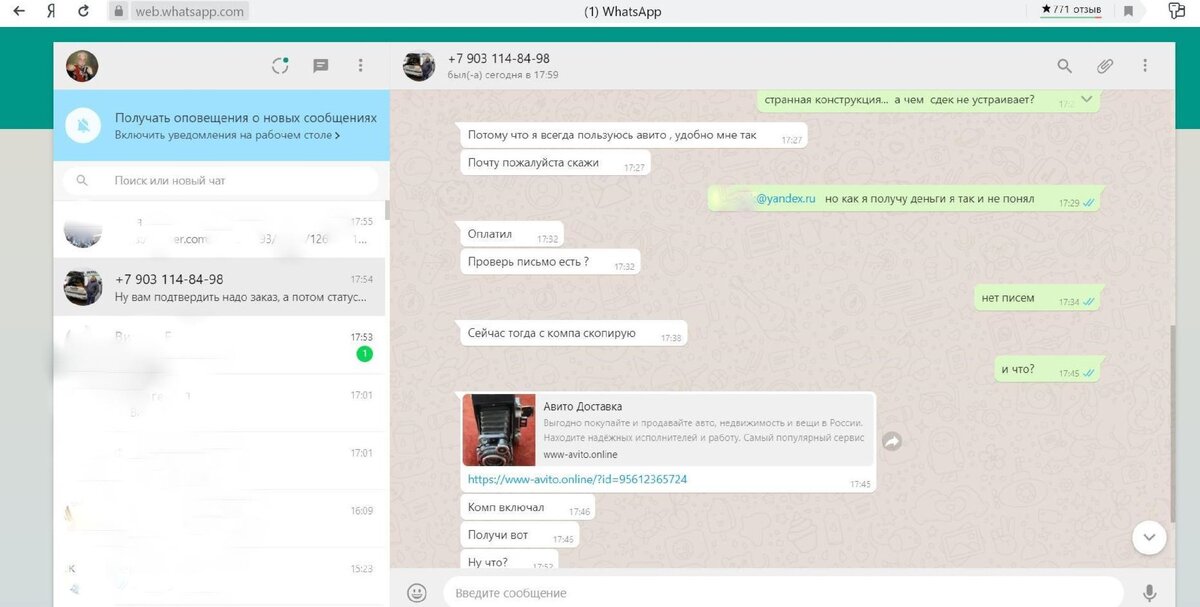Open contact info via header number
The height and width of the screenshot is (607, 1200).
coord(499,59)
